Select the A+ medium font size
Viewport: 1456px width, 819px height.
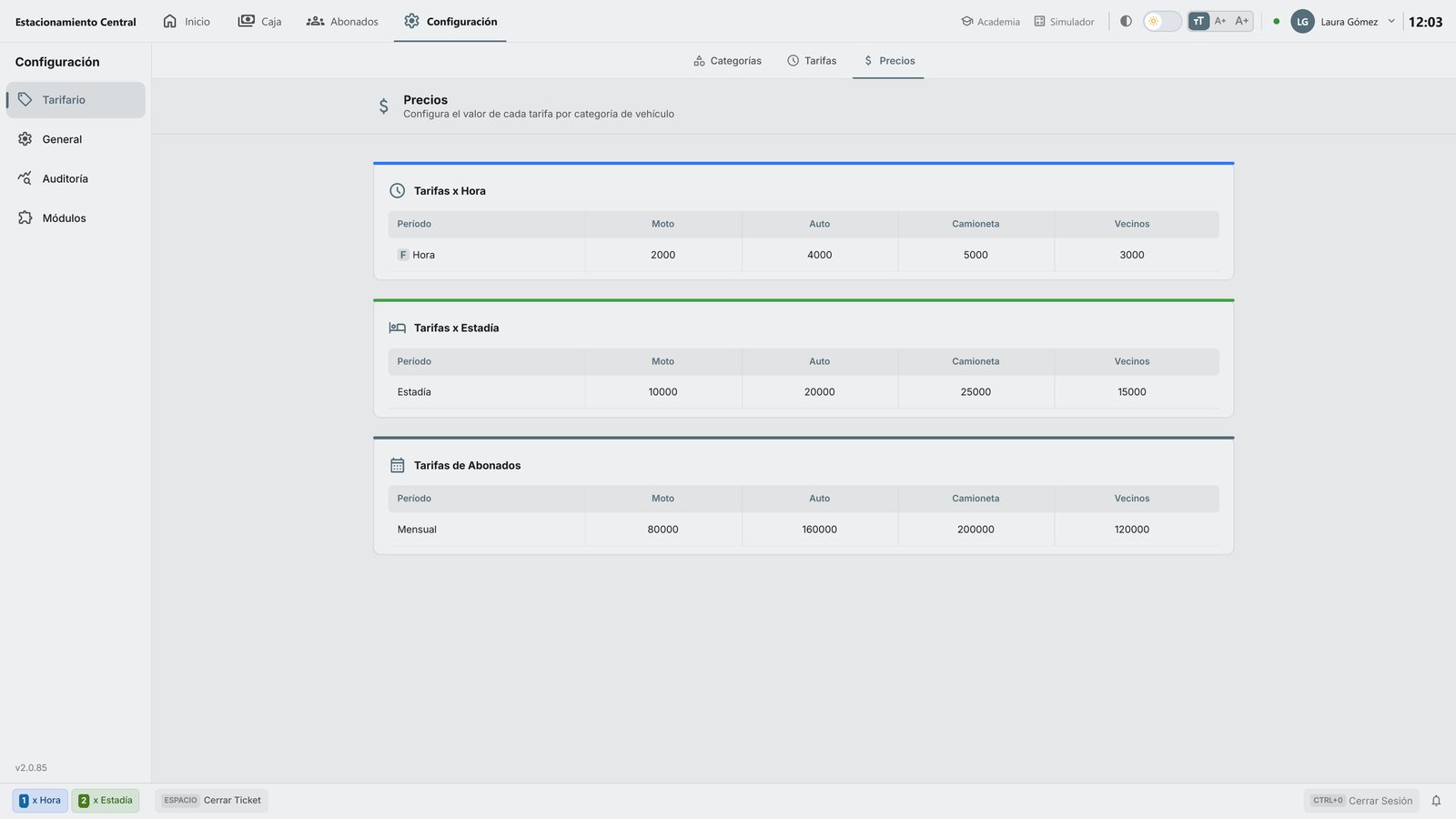pos(1220,21)
